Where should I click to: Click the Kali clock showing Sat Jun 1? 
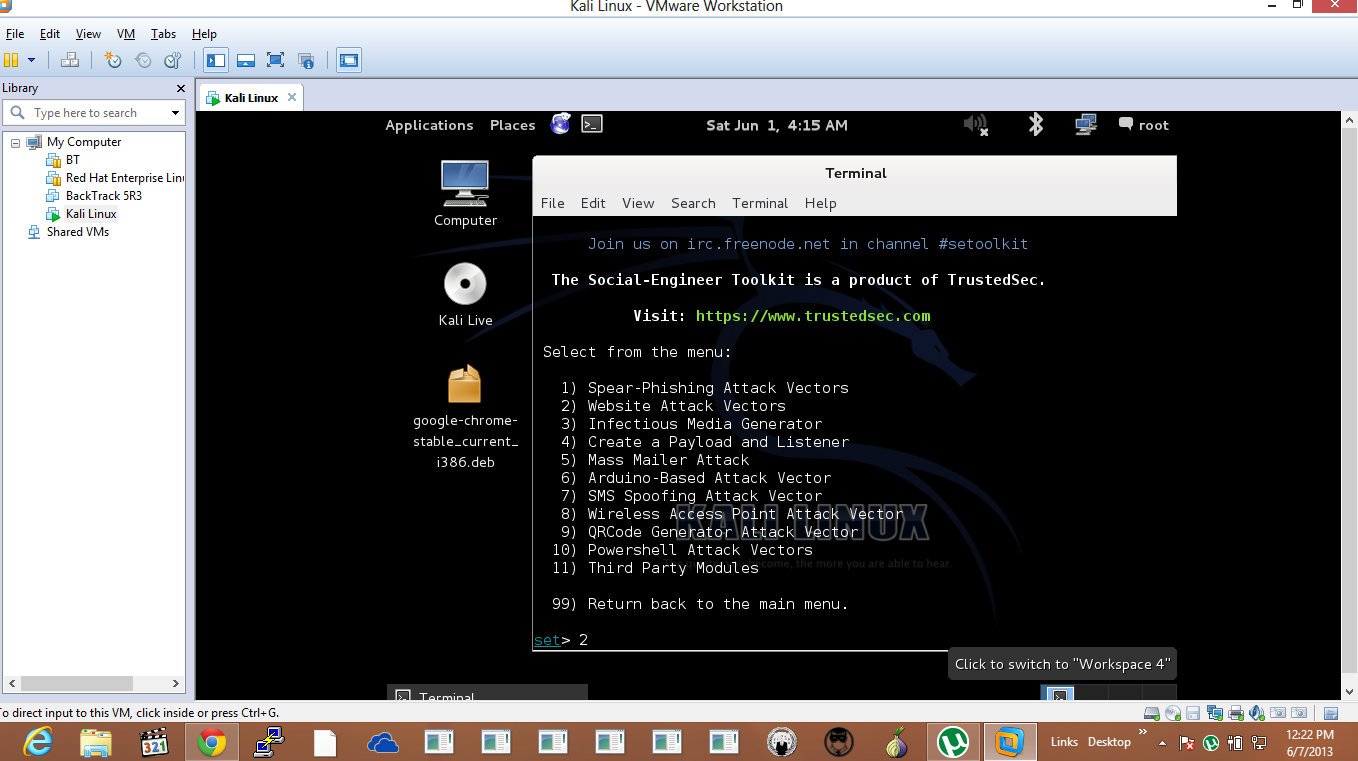(777, 125)
